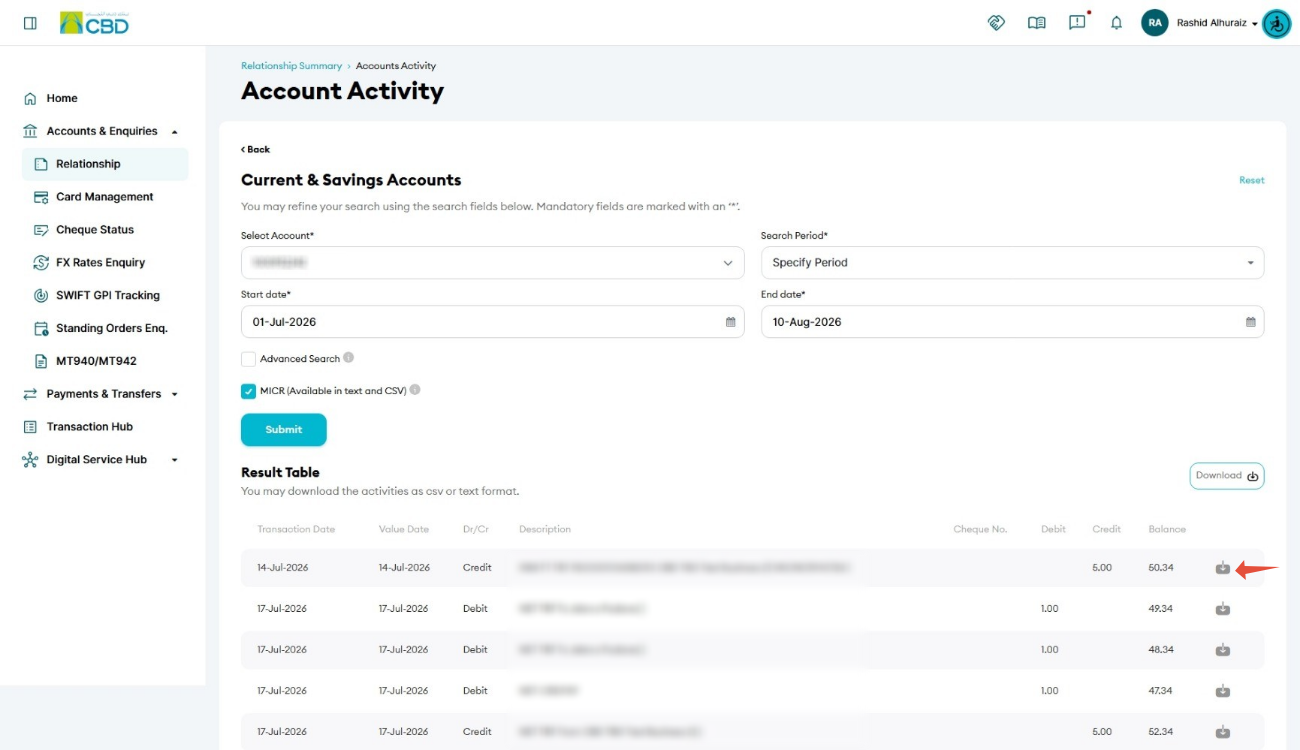Image resolution: width=1300 pixels, height=750 pixels.
Task: Click the Debit column header
Action: click(x=1053, y=529)
